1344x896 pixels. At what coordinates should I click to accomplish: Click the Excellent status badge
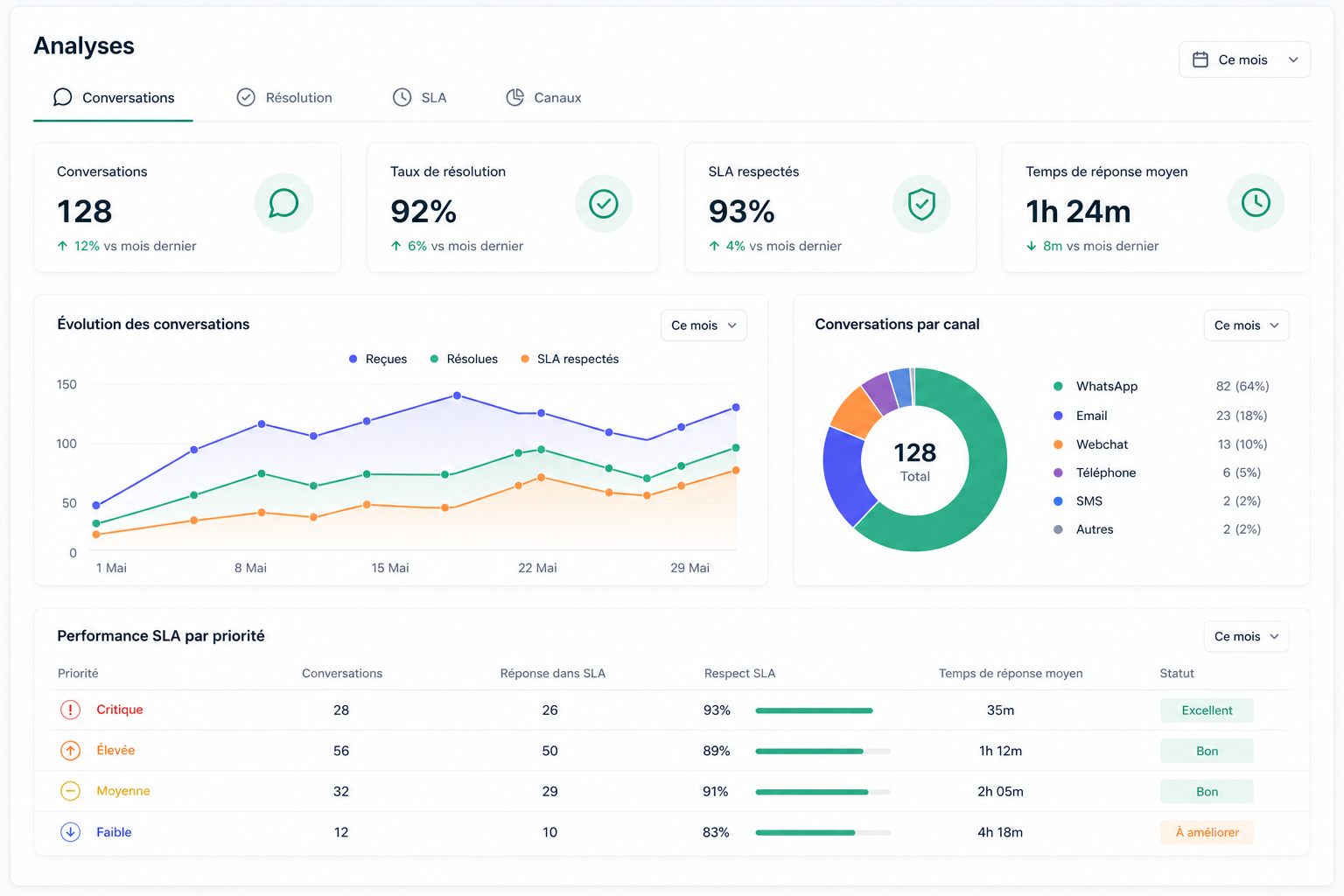point(1207,710)
